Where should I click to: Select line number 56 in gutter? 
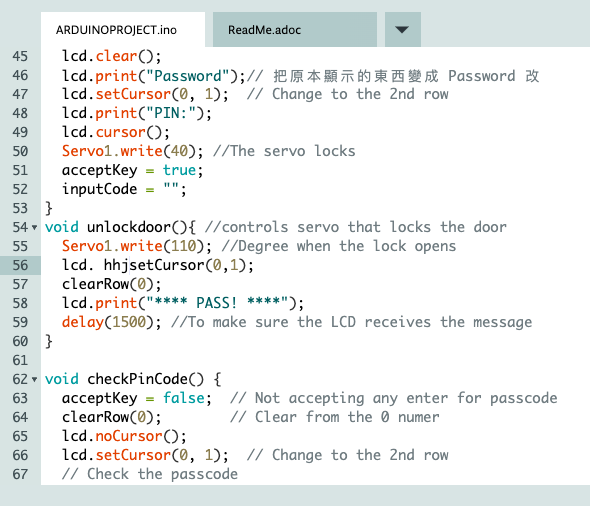click(20, 265)
